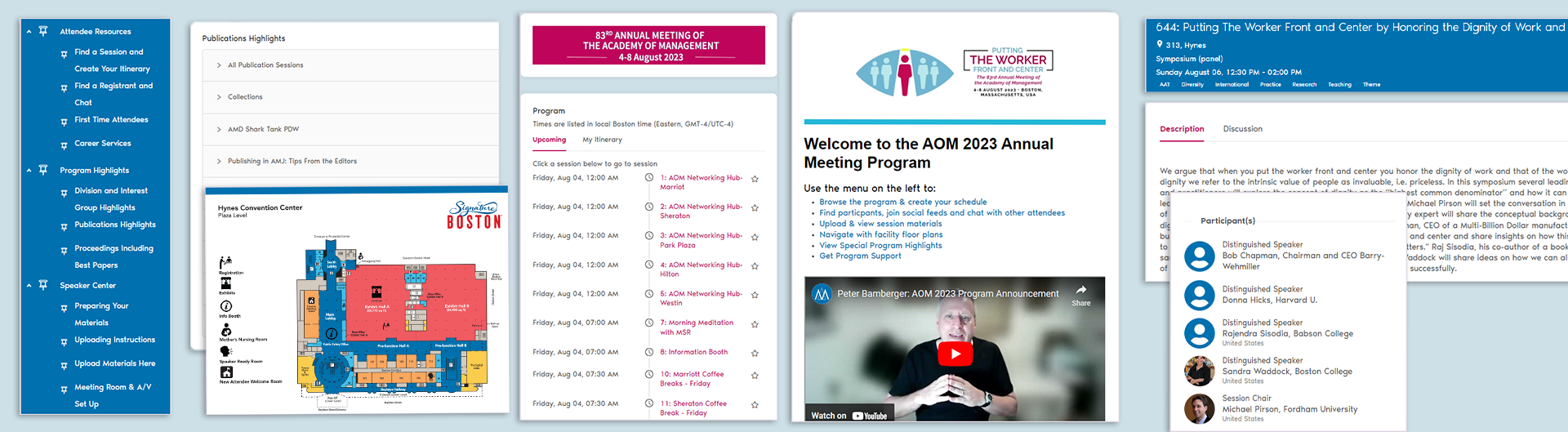Viewport: 1568px width, 432px height.
Task: Click View Special Program Highlights link
Action: tap(880, 245)
